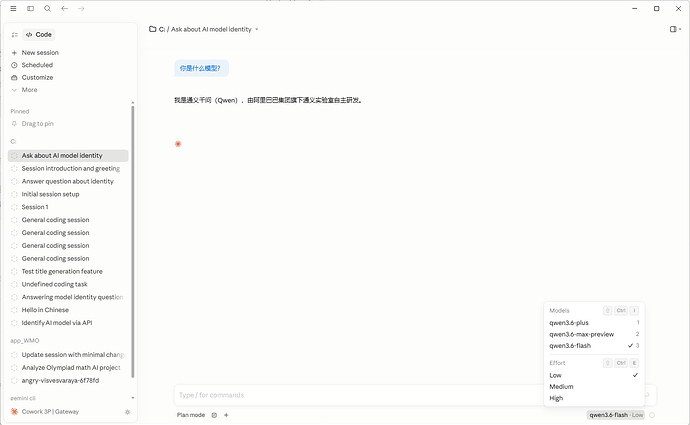Toggle the sidebar panel icon
The image size is (690, 425).
30,8
